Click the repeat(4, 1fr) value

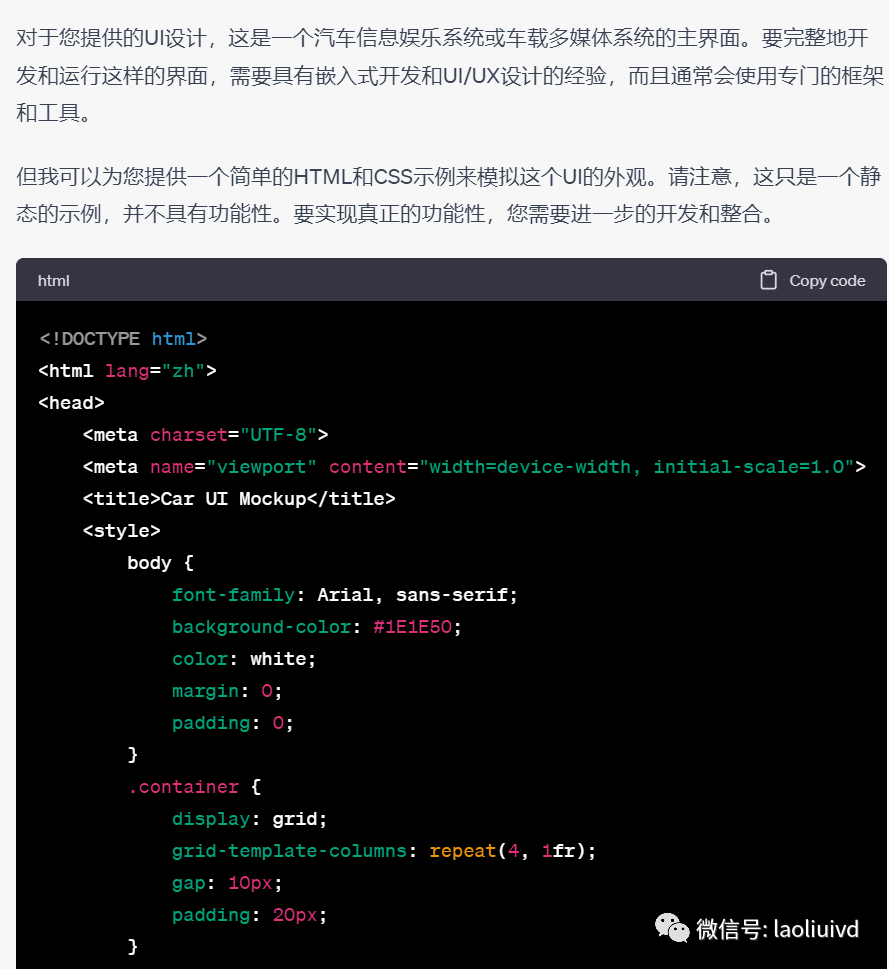coord(512,851)
